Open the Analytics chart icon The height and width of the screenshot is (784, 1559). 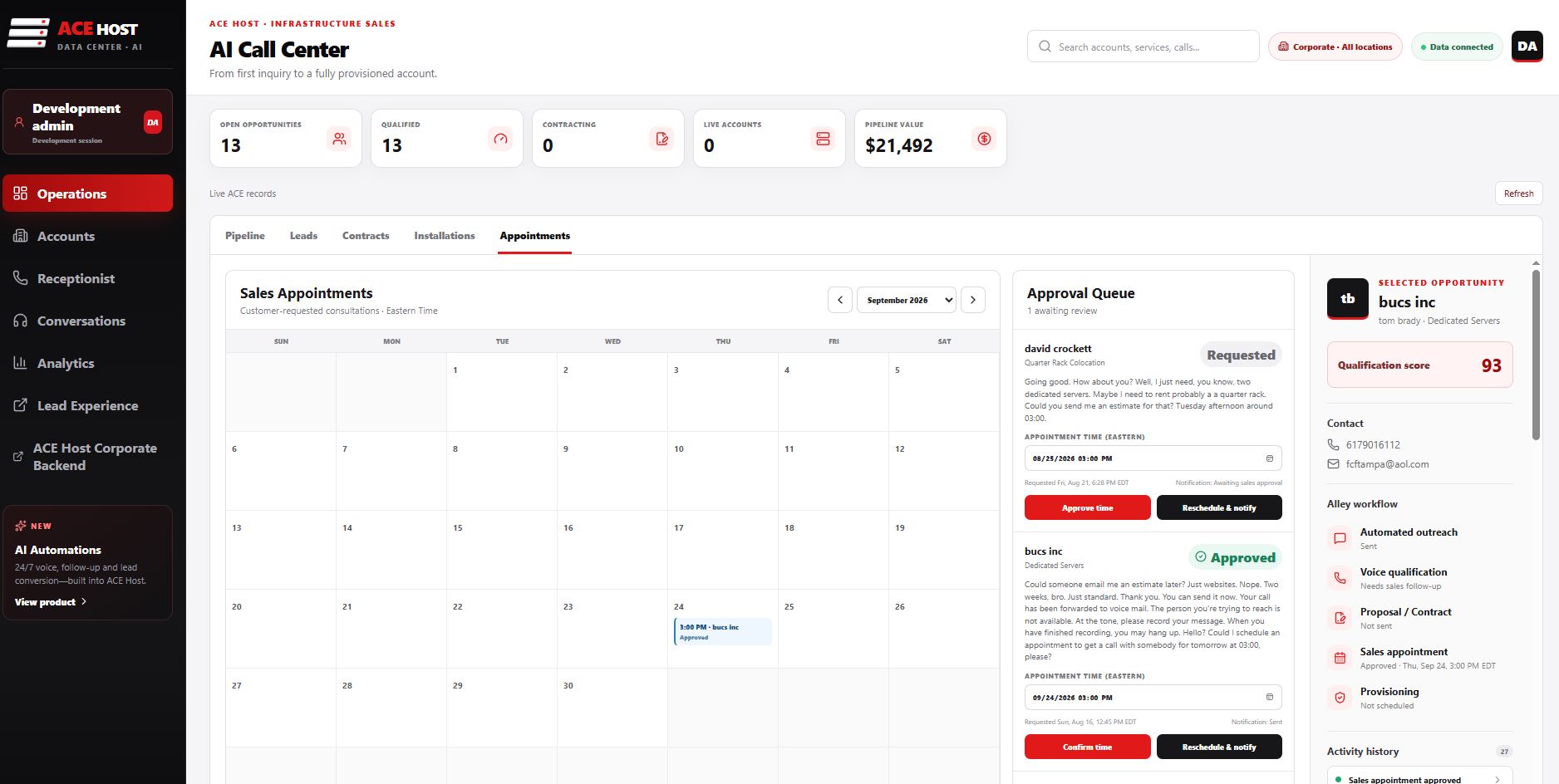(20, 363)
